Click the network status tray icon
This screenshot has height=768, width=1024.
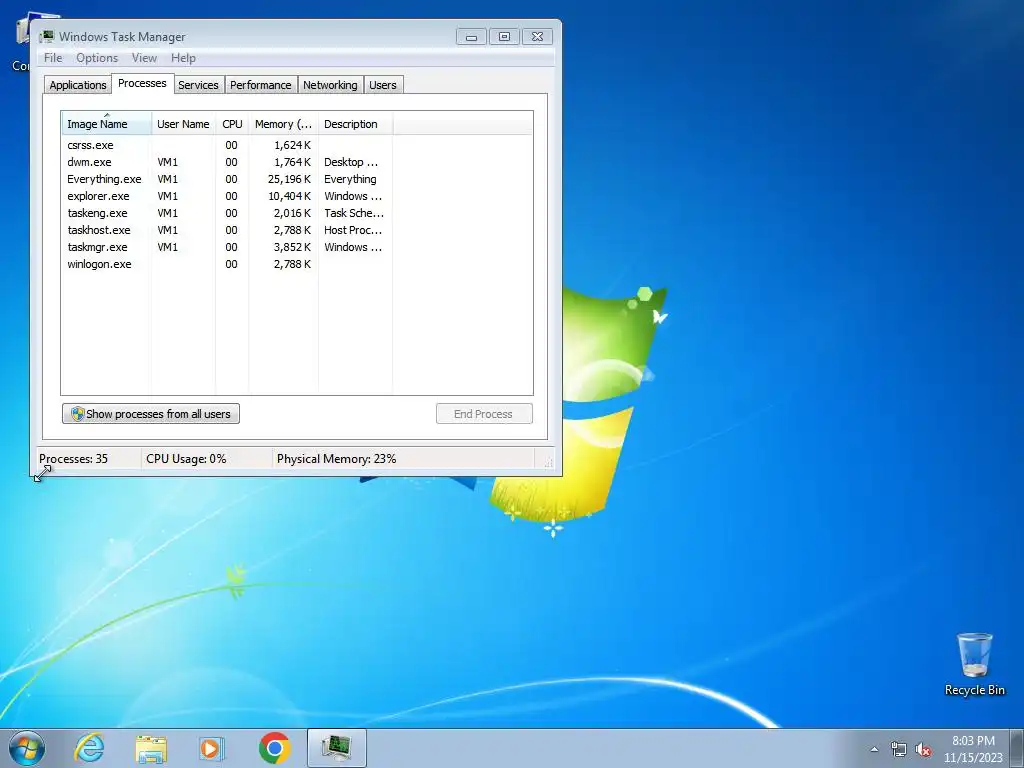[899, 749]
